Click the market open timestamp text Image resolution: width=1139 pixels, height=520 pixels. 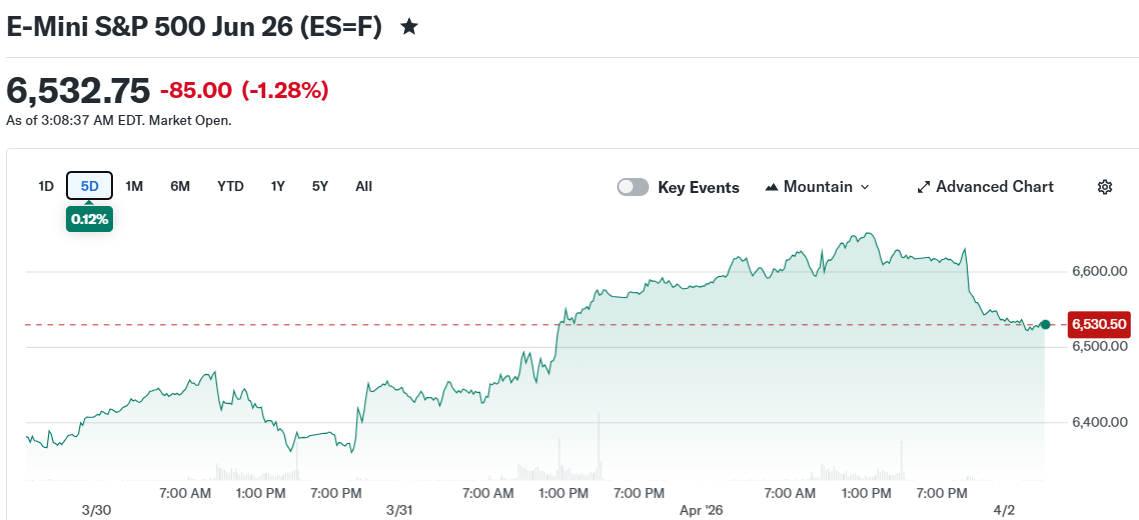click(x=119, y=121)
